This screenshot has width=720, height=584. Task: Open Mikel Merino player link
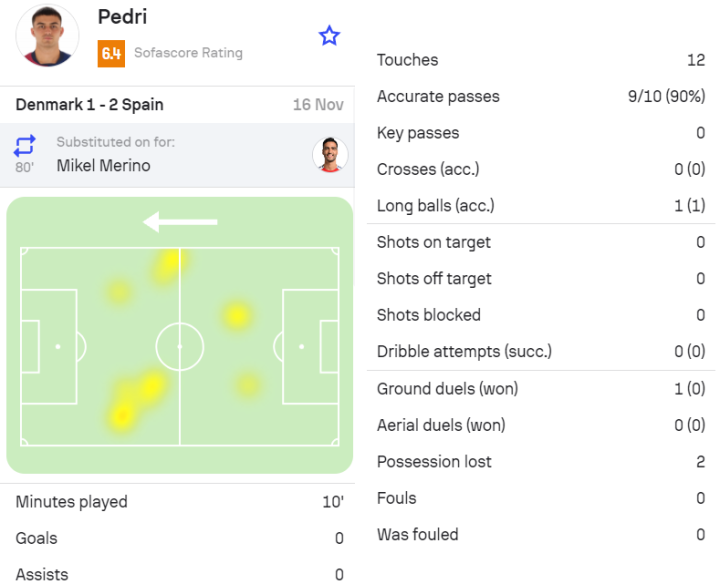point(103,166)
